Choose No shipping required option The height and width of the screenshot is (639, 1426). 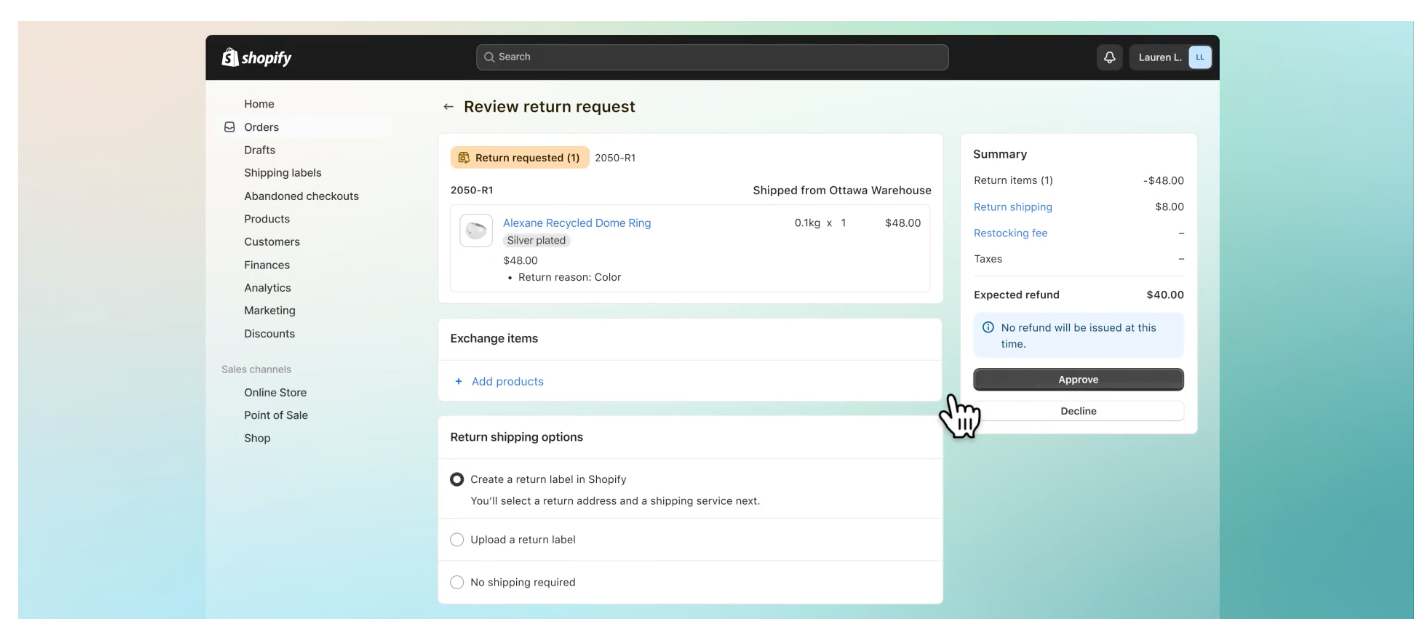pos(457,582)
